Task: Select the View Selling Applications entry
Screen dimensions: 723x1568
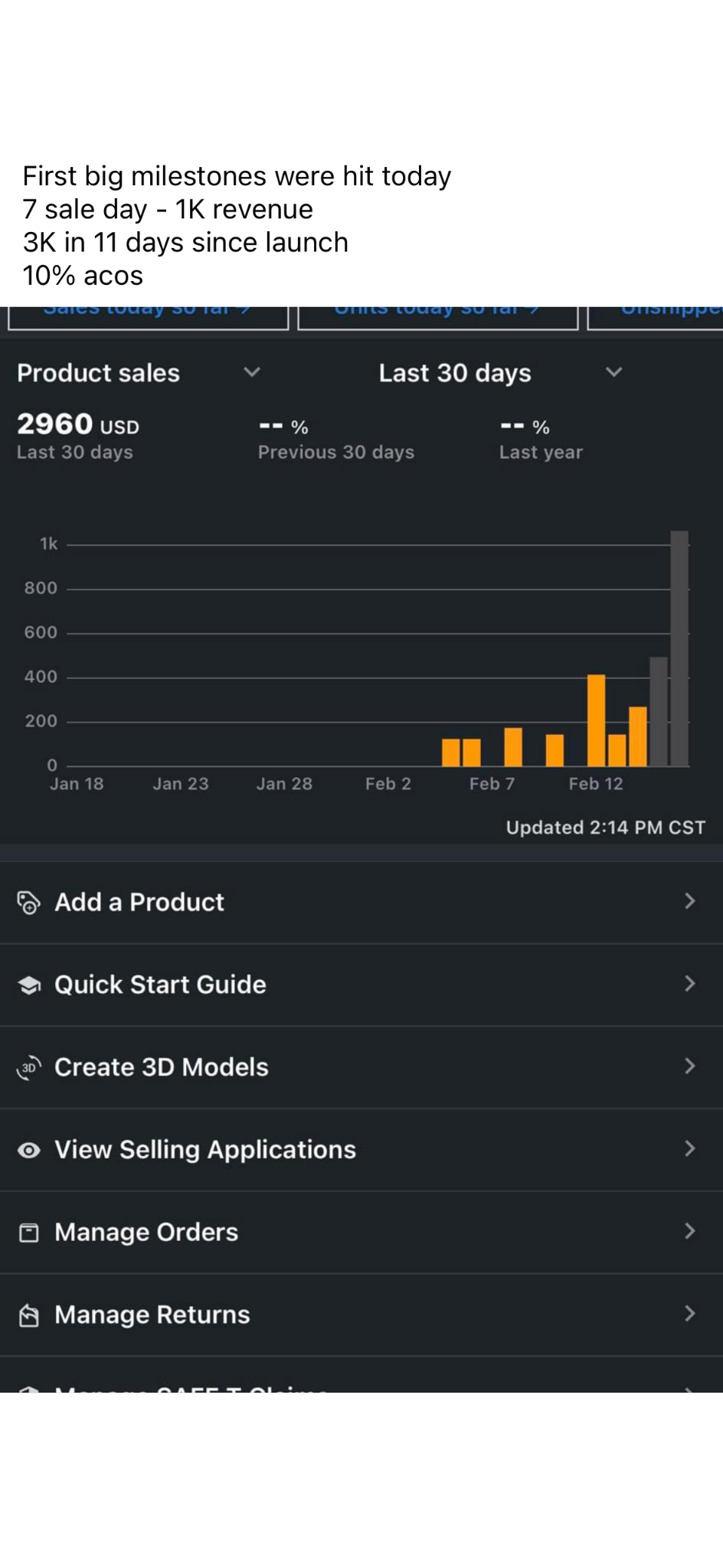Action: pyautogui.click(x=205, y=1150)
